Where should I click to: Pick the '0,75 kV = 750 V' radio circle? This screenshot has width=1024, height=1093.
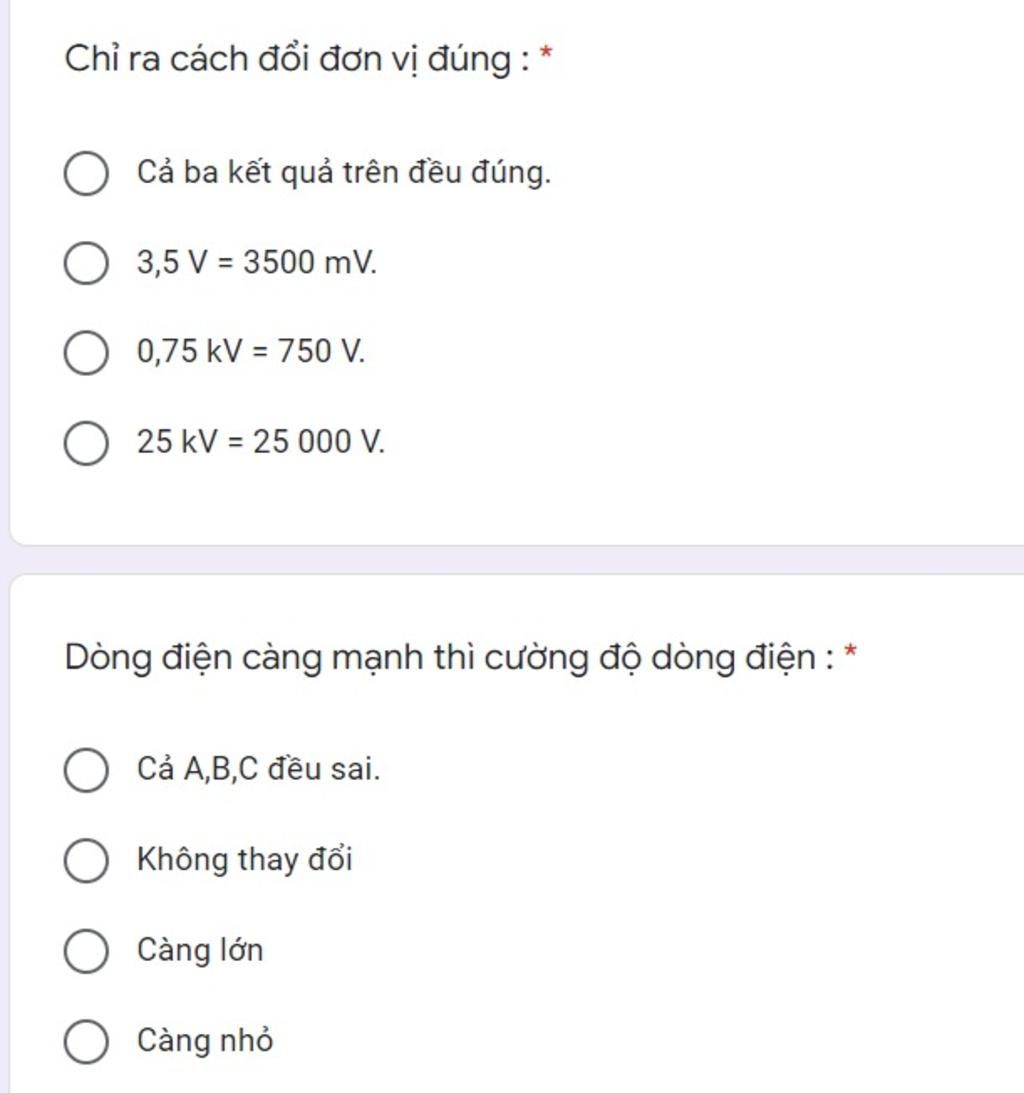click(86, 353)
